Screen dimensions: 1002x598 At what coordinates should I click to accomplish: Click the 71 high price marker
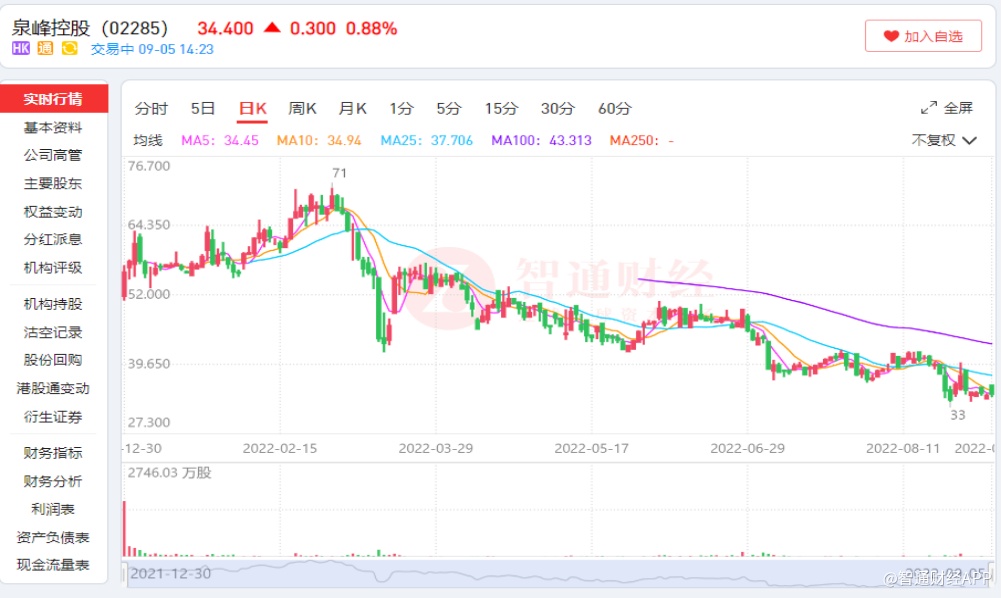339,172
